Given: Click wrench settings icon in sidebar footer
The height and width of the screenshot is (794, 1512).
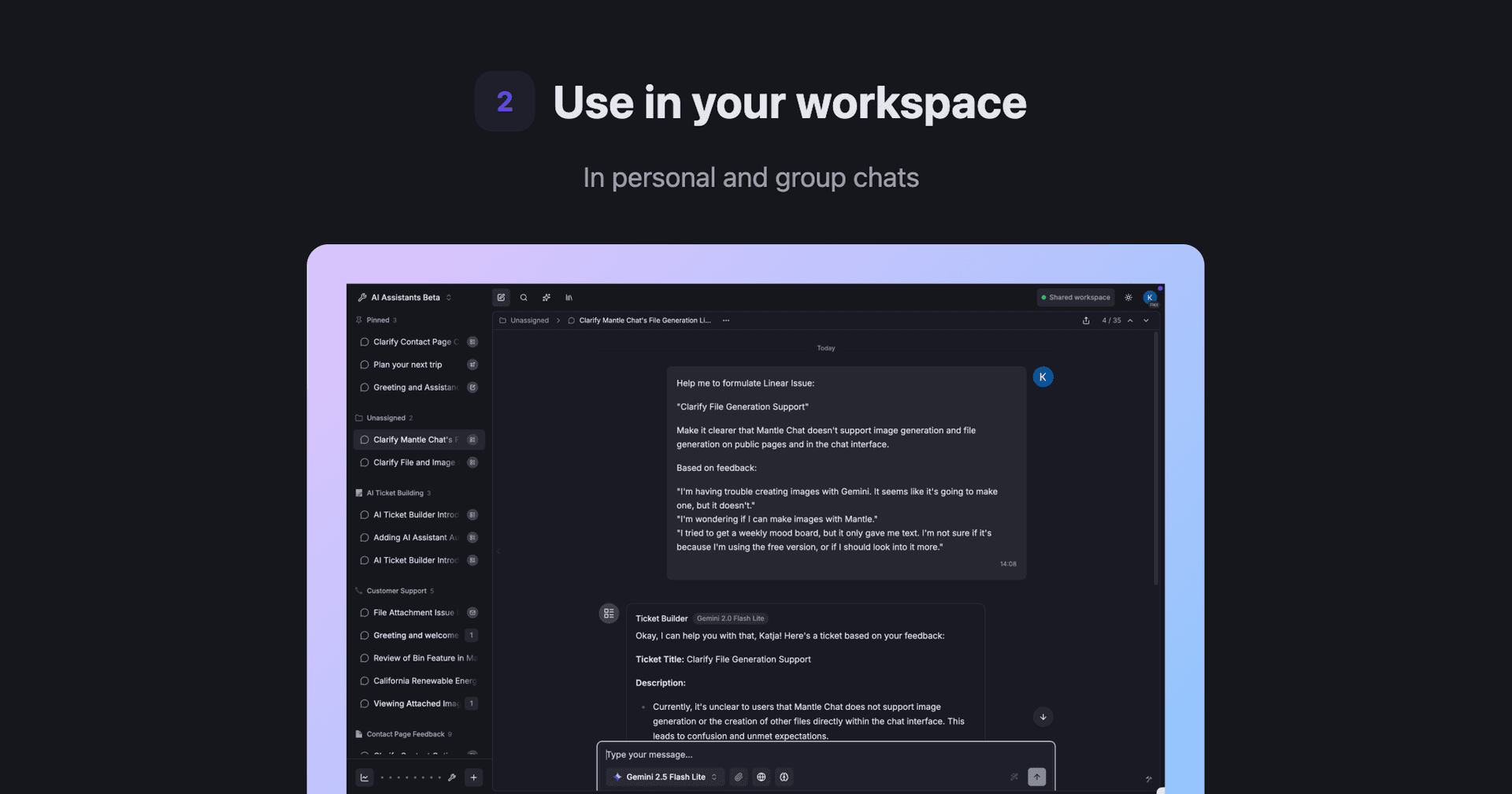Looking at the screenshot, I should (x=452, y=777).
